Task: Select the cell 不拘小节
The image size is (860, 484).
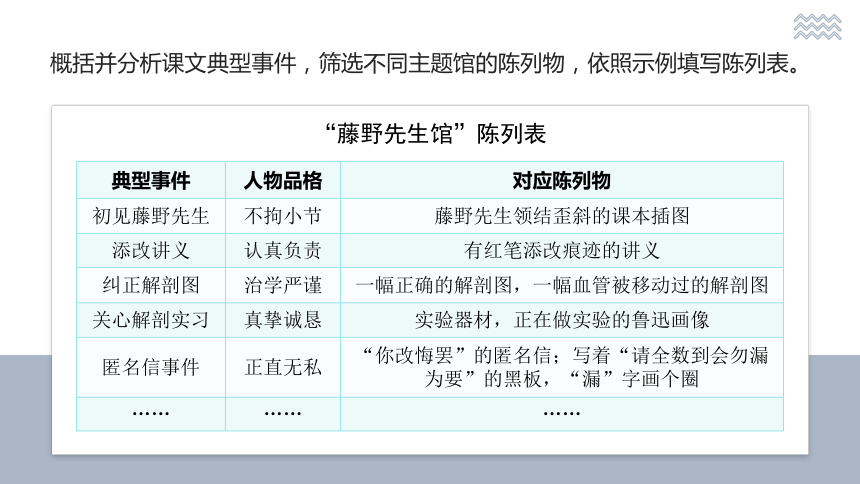Action: (283, 216)
